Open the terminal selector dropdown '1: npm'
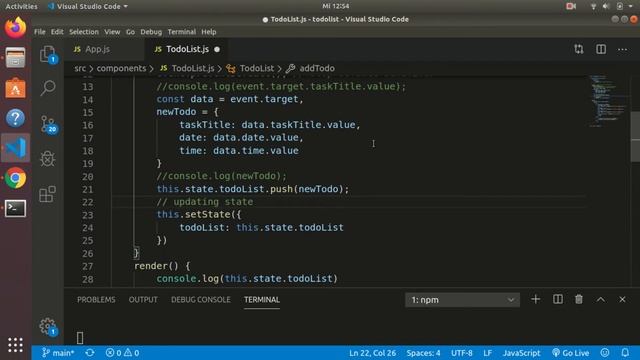This screenshot has width=640, height=360. tap(462, 300)
